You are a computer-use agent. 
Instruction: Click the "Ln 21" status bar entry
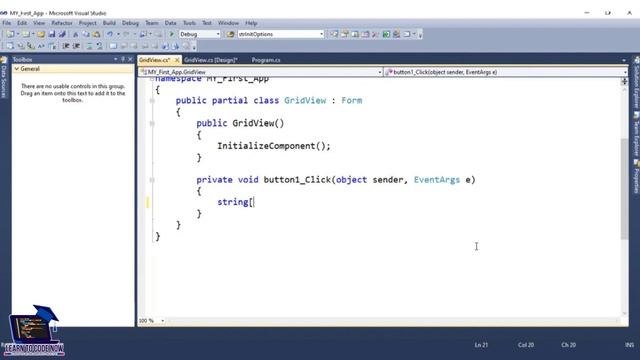coord(481,345)
